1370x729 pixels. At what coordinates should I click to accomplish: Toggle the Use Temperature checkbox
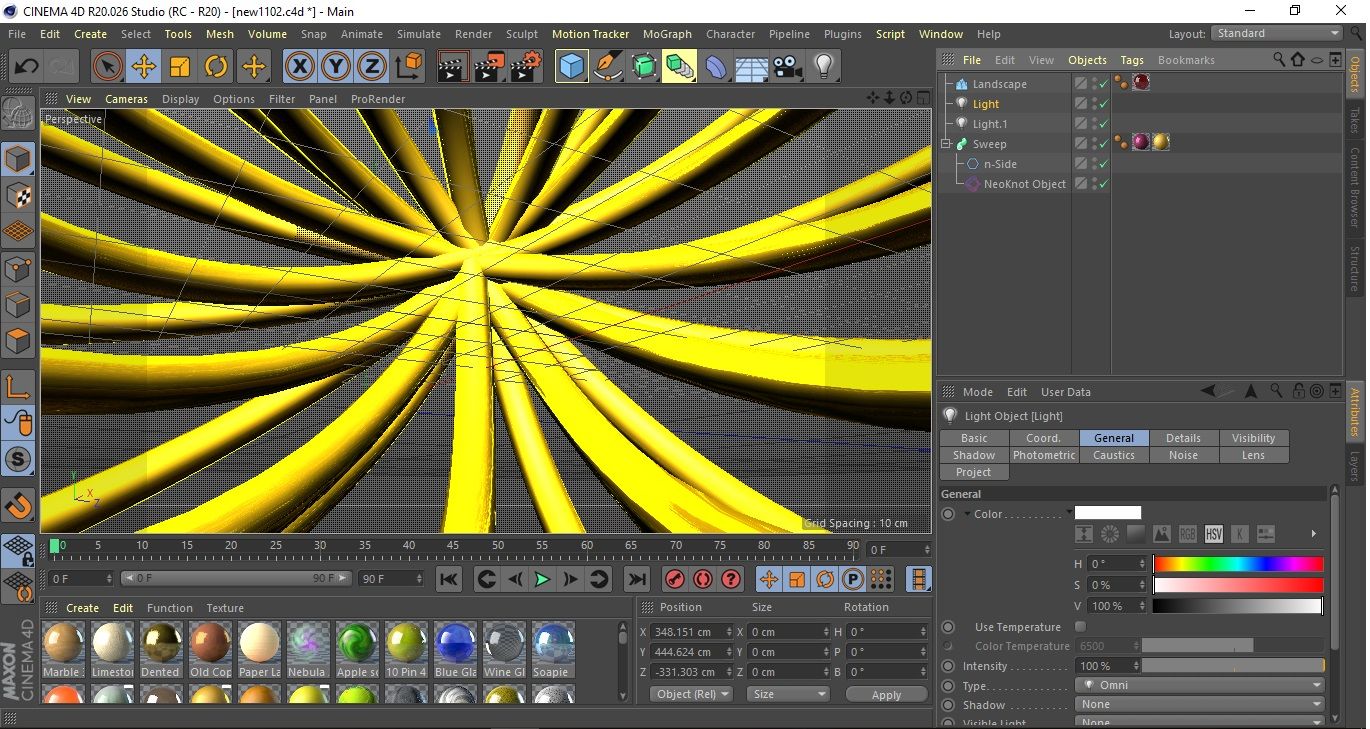click(1080, 627)
